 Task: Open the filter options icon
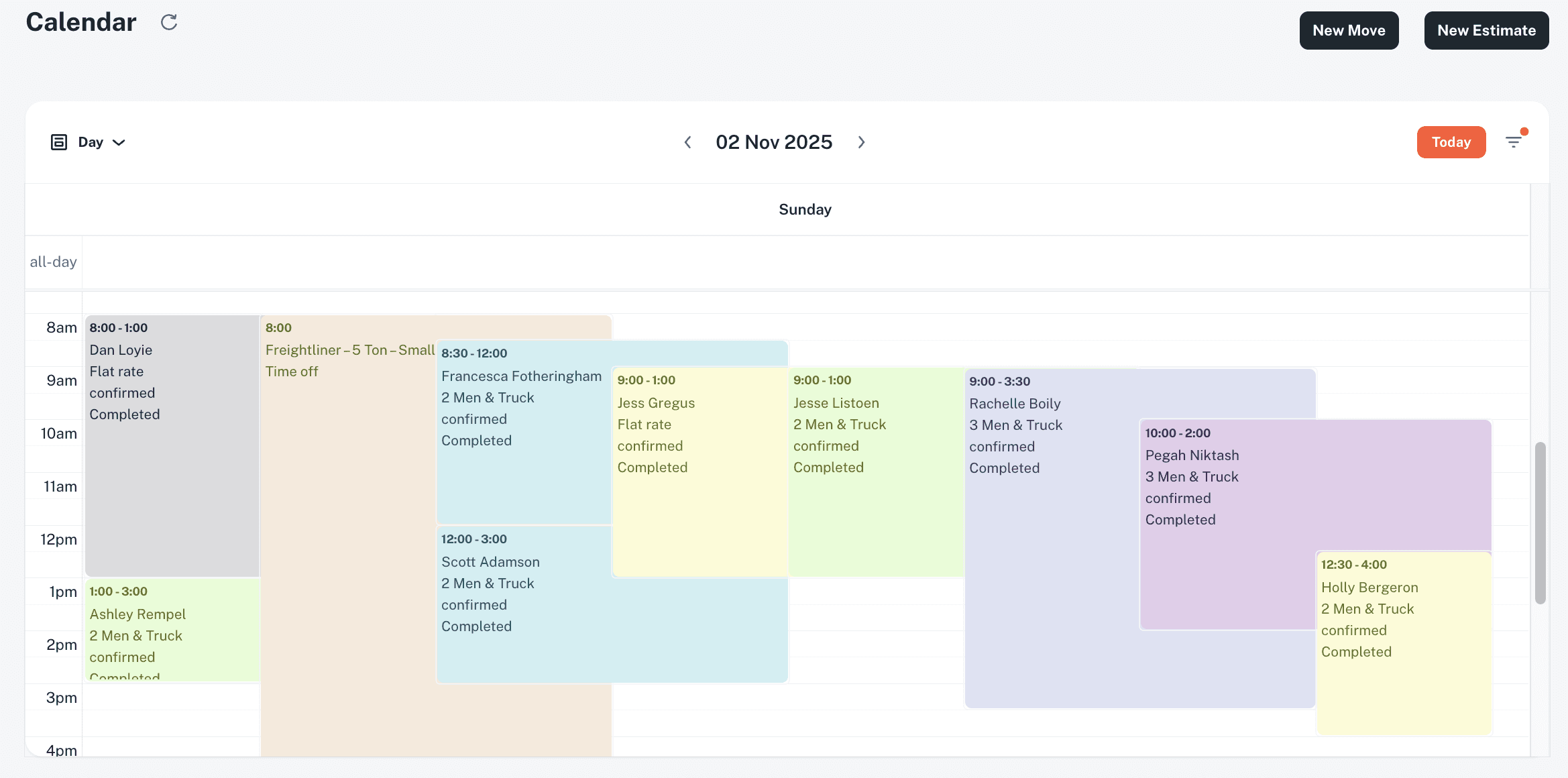tap(1514, 142)
